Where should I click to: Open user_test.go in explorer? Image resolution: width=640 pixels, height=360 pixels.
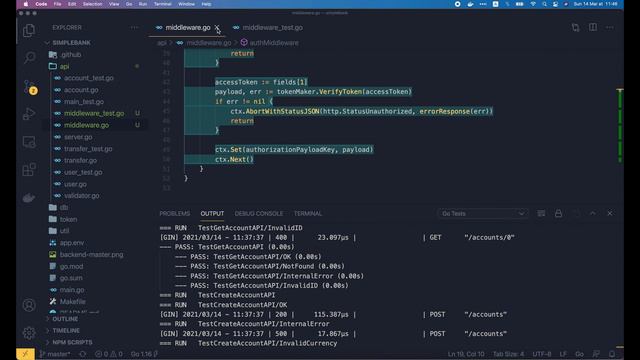[x=83, y=172]
